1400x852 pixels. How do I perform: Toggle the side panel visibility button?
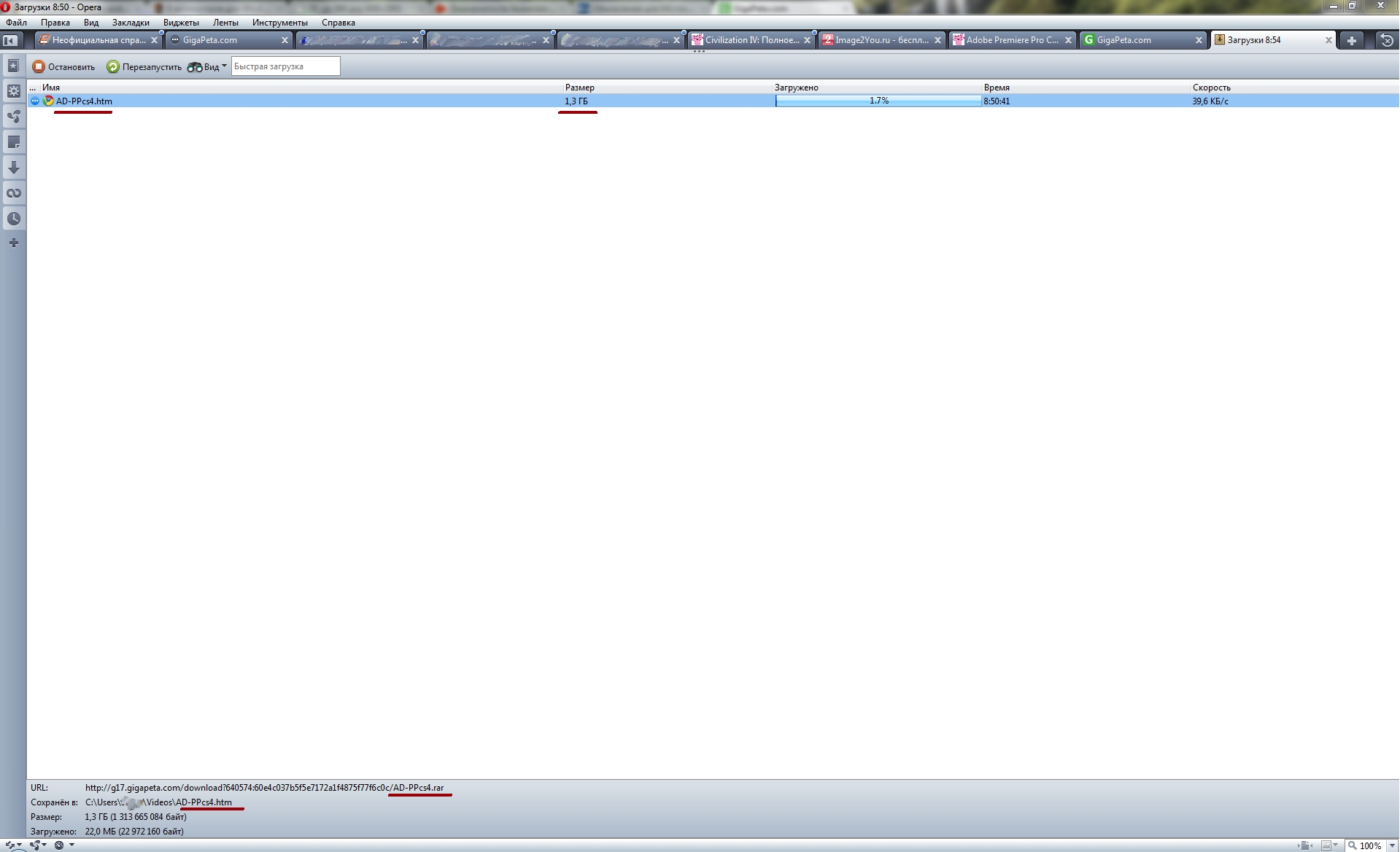10,41
